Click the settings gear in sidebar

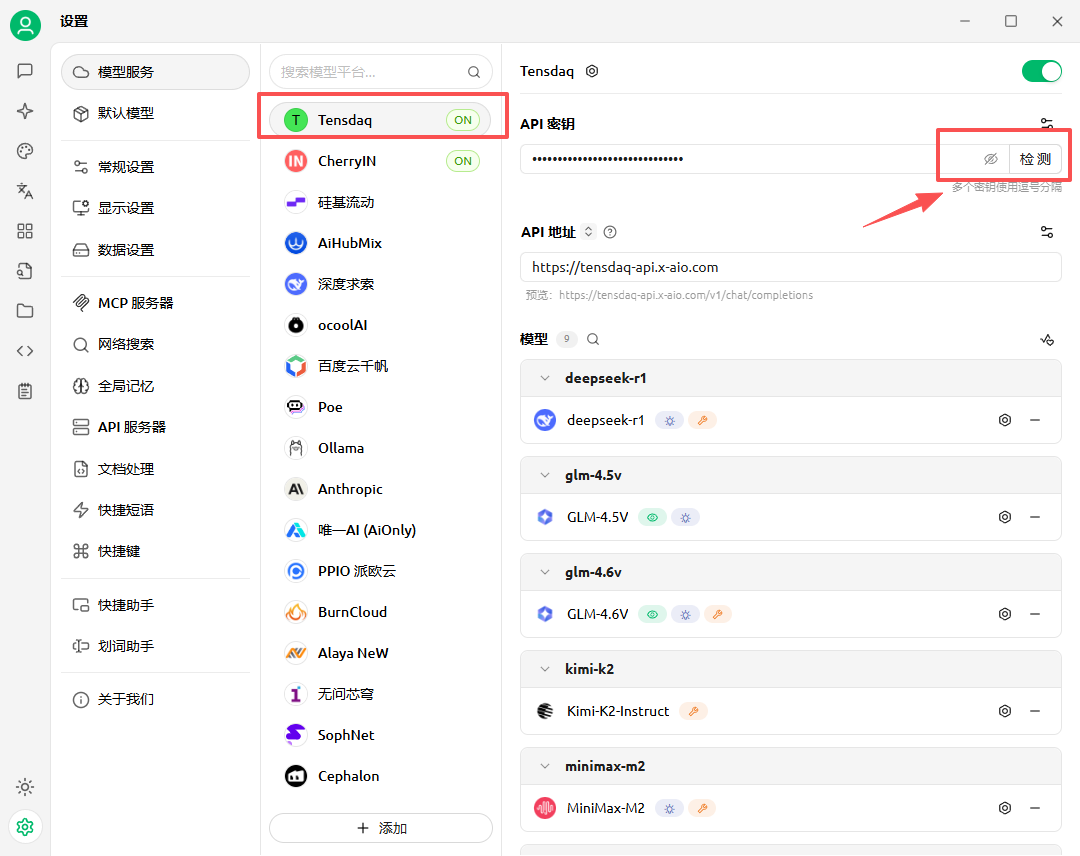pos(25,826)
